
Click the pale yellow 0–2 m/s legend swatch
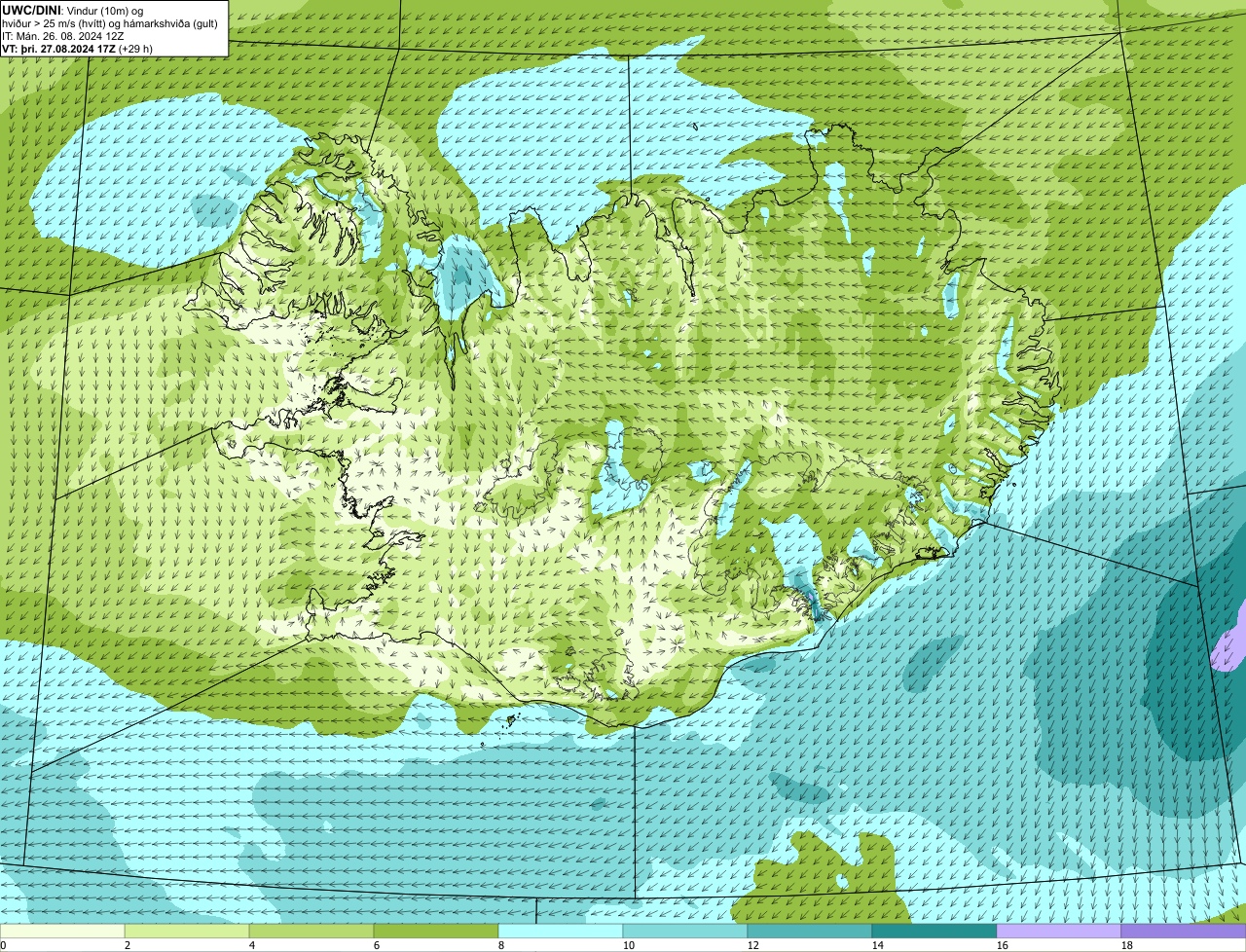[x=62, y=931]
